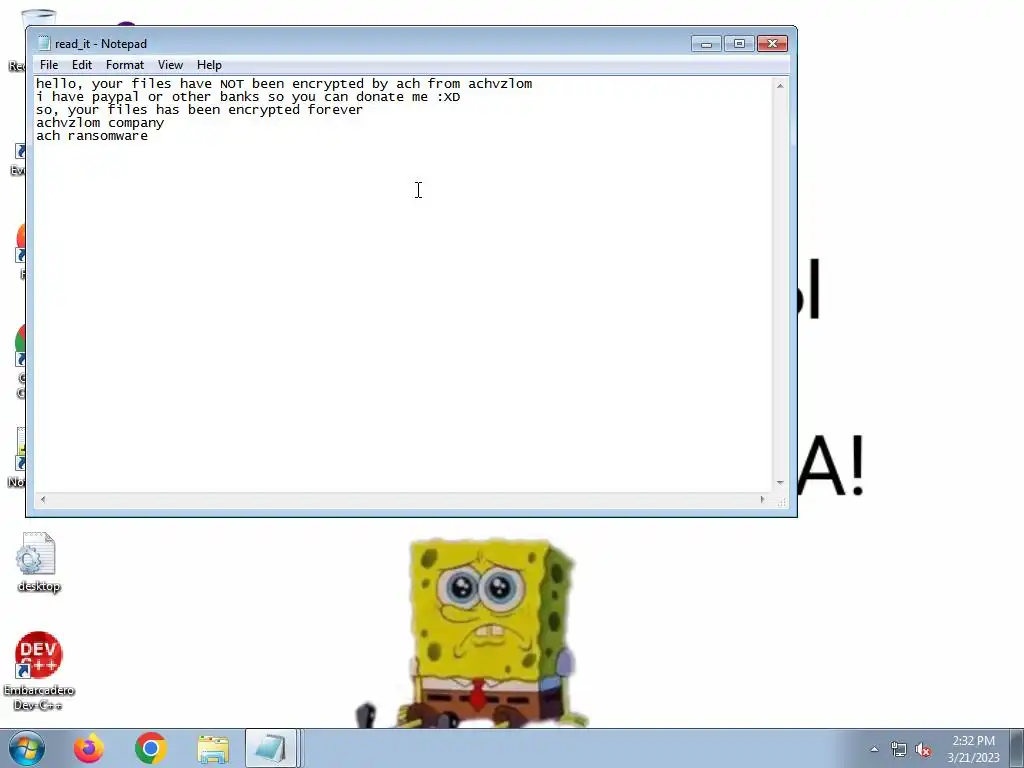Open the Format menu in Notepad
Viewport: 1024px width, 768px height.
125,65
